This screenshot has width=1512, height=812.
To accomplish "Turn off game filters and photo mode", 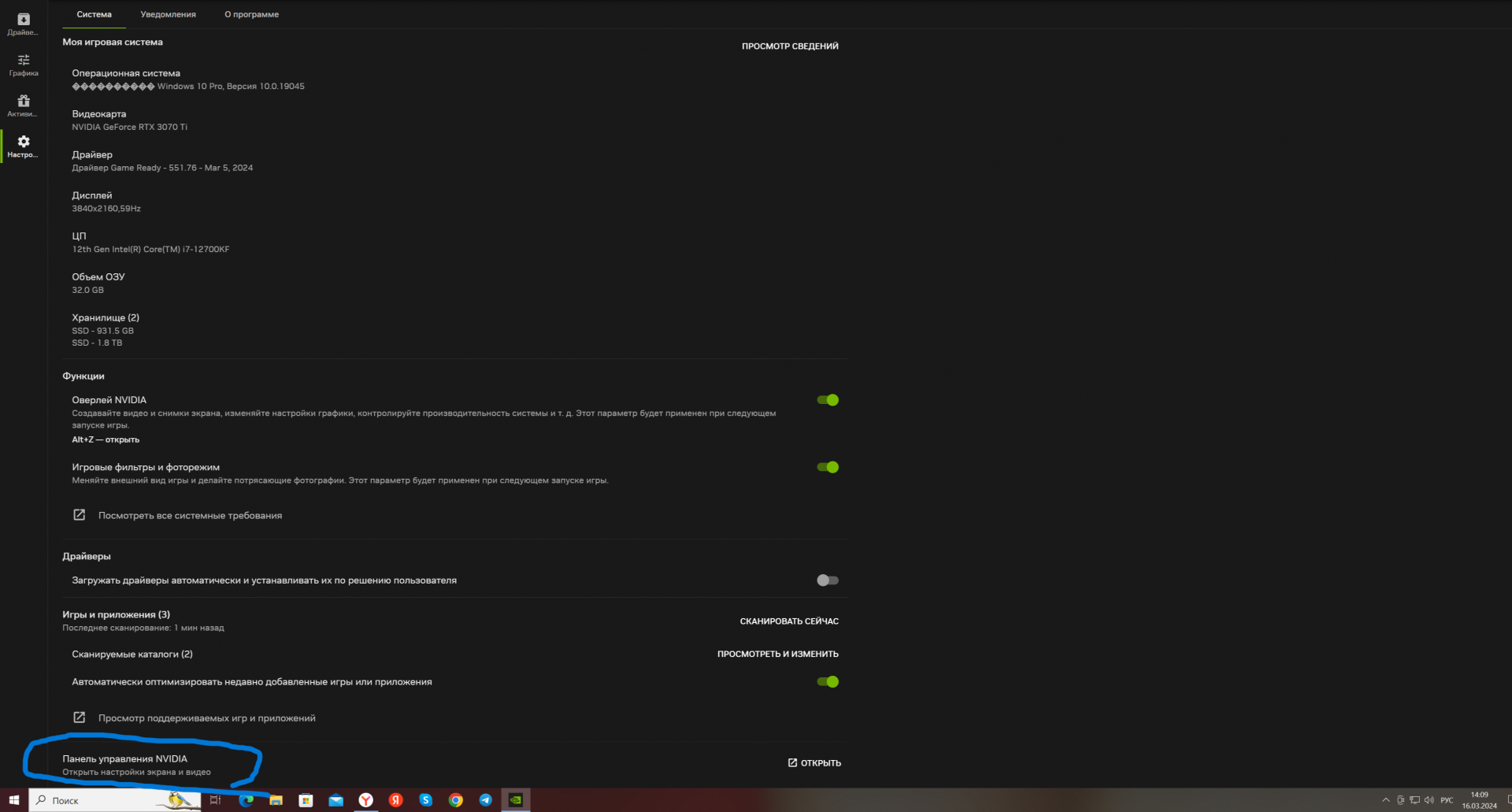I will pos(828,467).
